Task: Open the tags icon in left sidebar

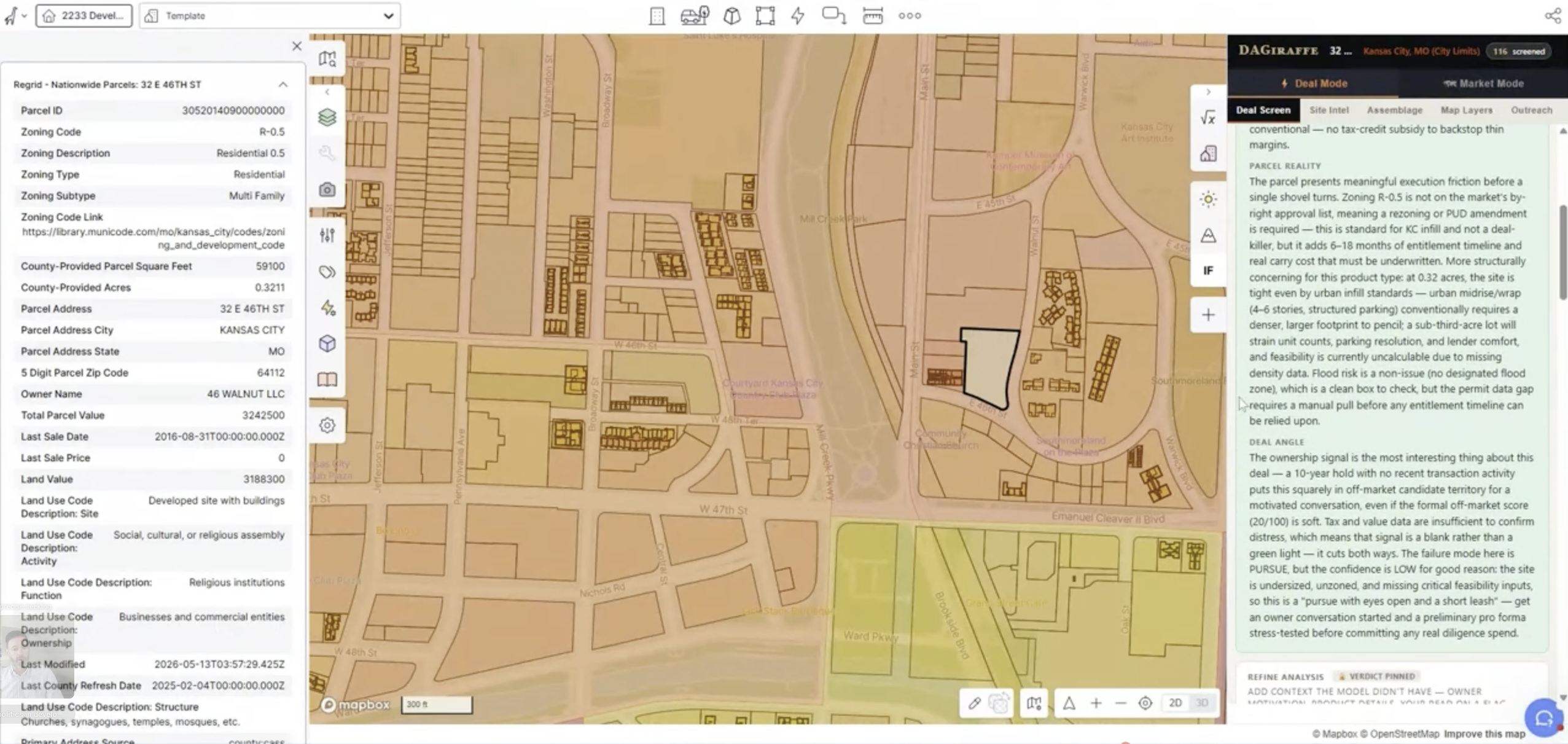Action: [x=327, y=272]
